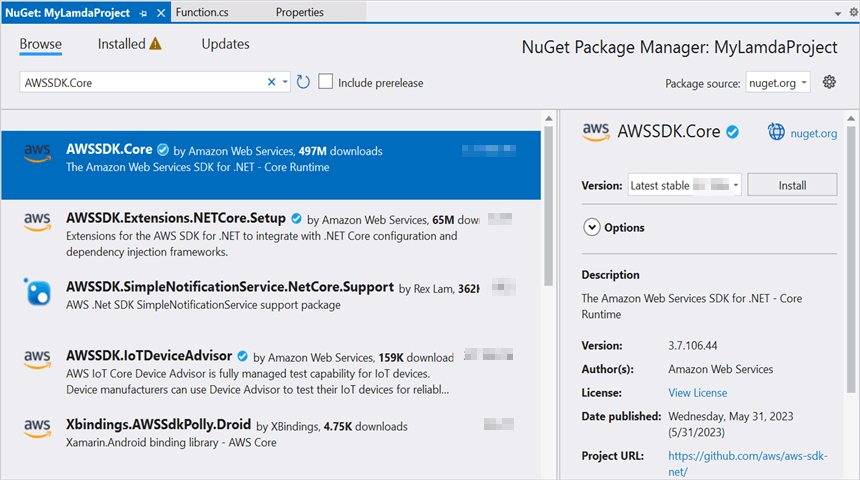The image size is (860, 480).
Task: Click the package list scroll up arrow
Action: pos(548,118)
